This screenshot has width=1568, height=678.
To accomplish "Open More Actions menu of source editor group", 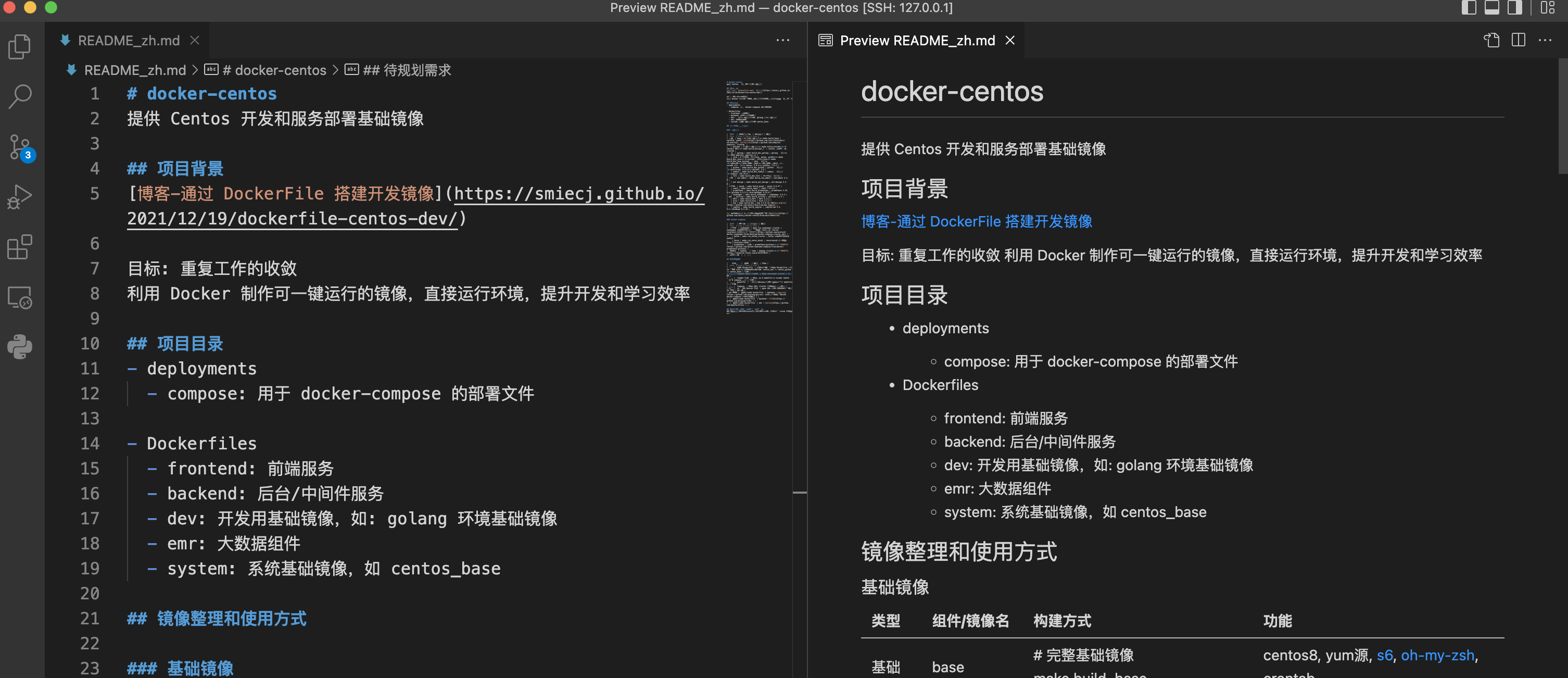I will (783, 40).
